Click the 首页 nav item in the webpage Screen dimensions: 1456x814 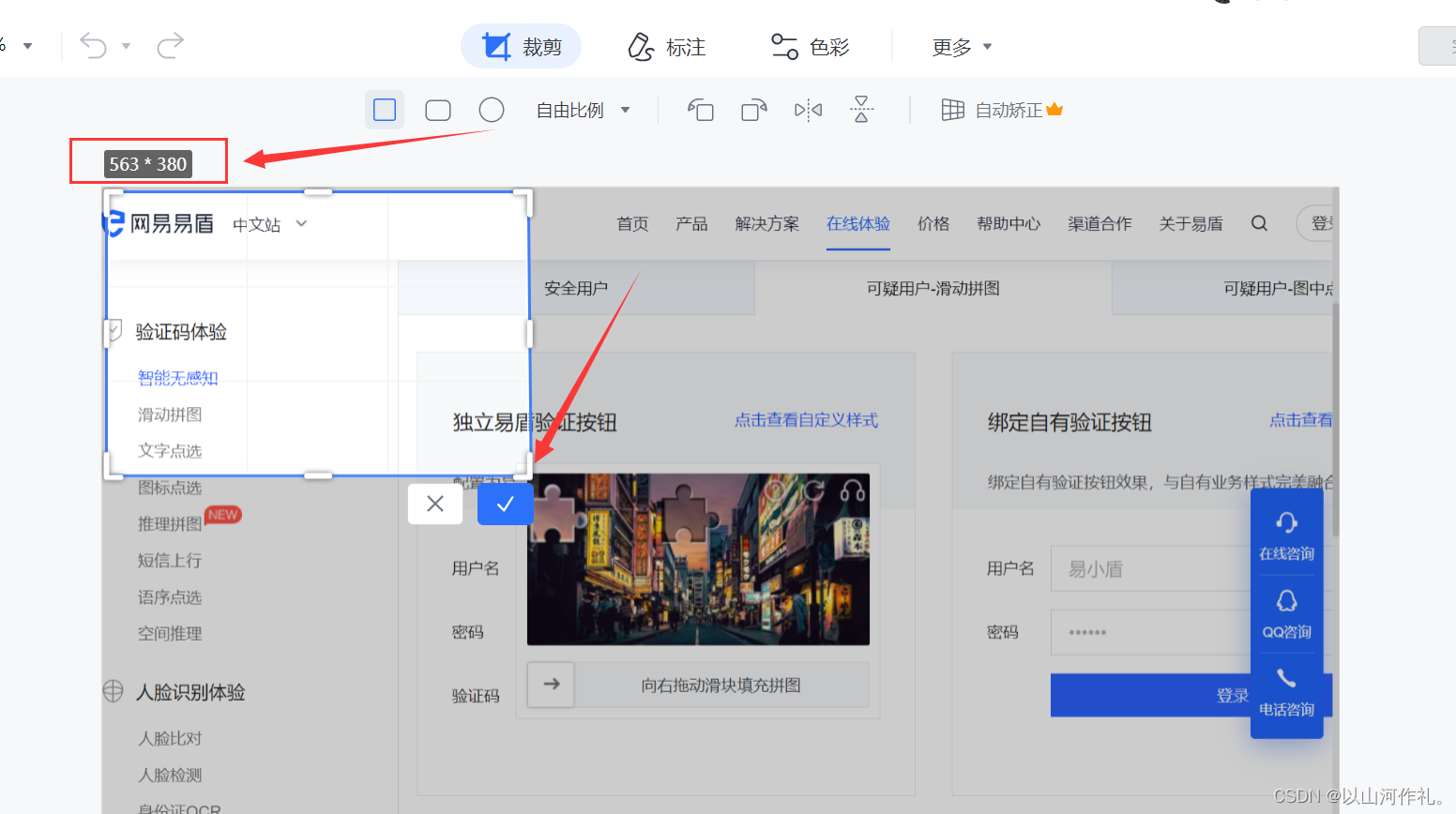[632, 224]
